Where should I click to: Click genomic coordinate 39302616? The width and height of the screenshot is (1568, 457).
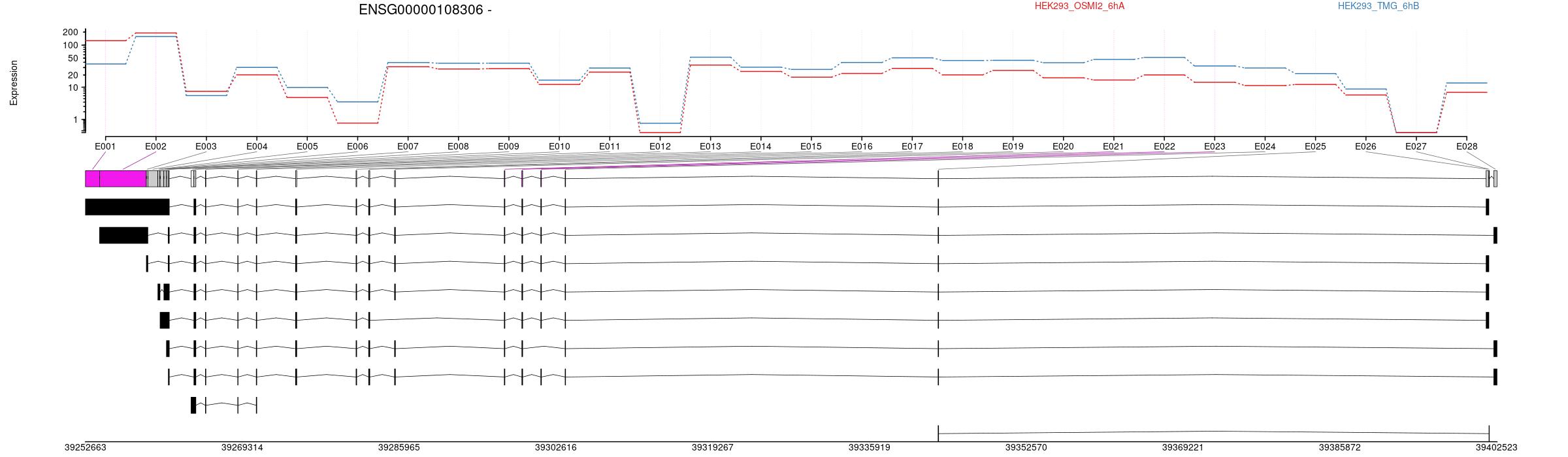(555, 448)
